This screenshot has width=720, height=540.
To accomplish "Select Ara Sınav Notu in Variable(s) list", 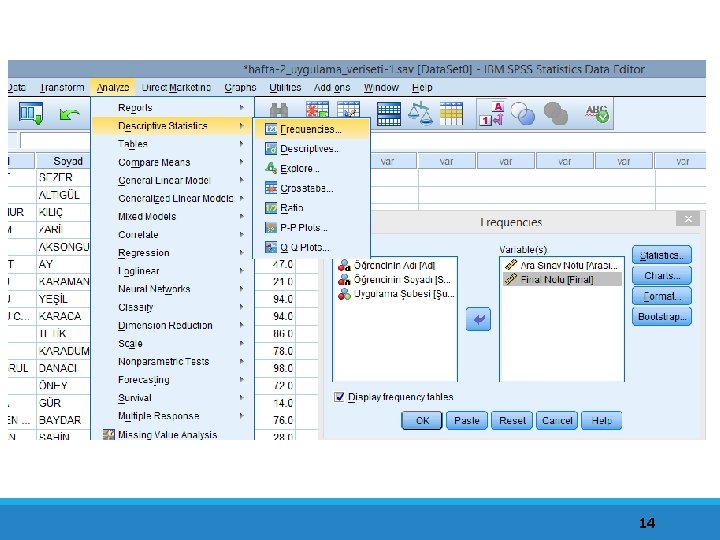I will pos(561,265).
